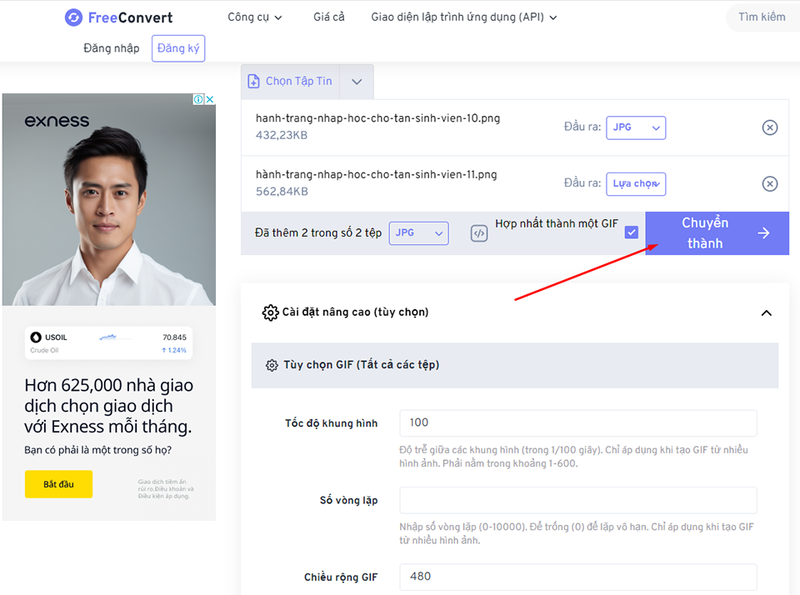The width and height of the screenshot is (800, 595).
Task: Expand the Chọn Tập Tin dropdown arrow
Action: pyautogui.click(x=356, y=81)
